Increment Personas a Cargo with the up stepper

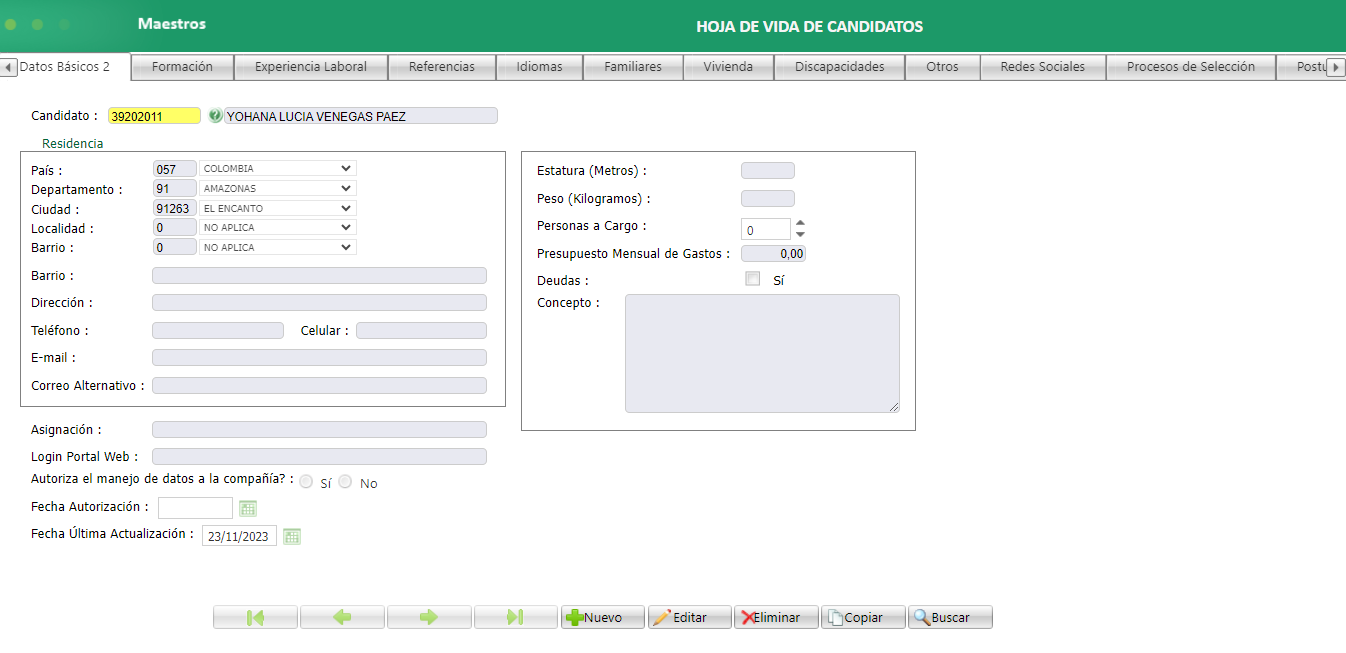click(798, 224)
